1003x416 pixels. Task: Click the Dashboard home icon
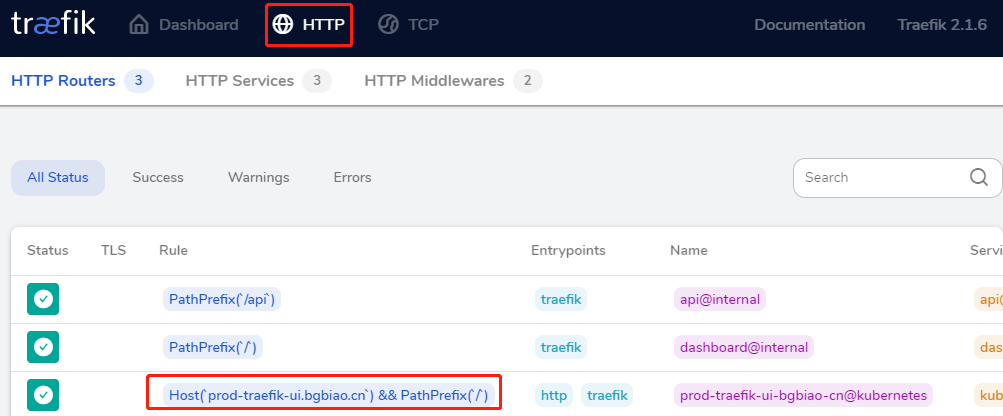click(x=139, y=25)
